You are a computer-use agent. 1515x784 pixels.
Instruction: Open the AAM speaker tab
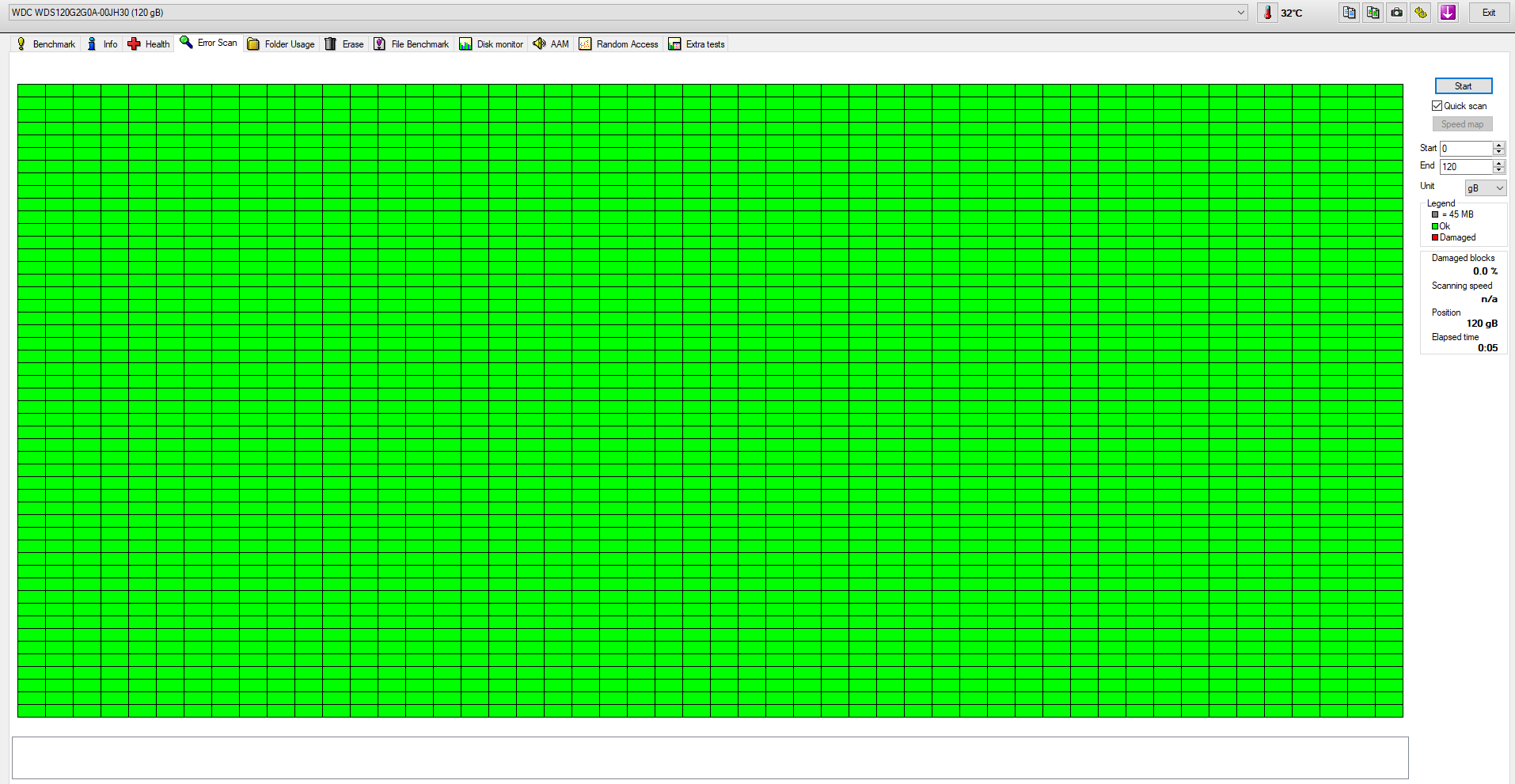[x=551, y=44]
